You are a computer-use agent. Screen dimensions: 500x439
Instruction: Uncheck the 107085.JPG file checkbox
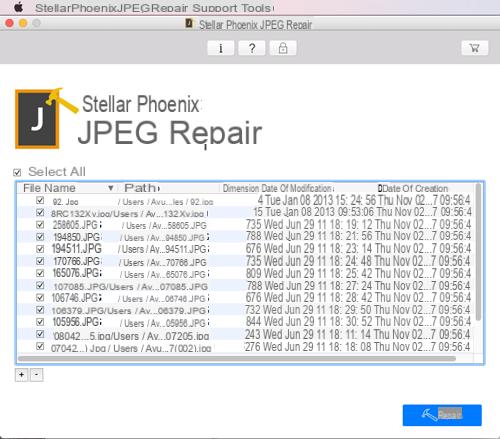(40, 285)
